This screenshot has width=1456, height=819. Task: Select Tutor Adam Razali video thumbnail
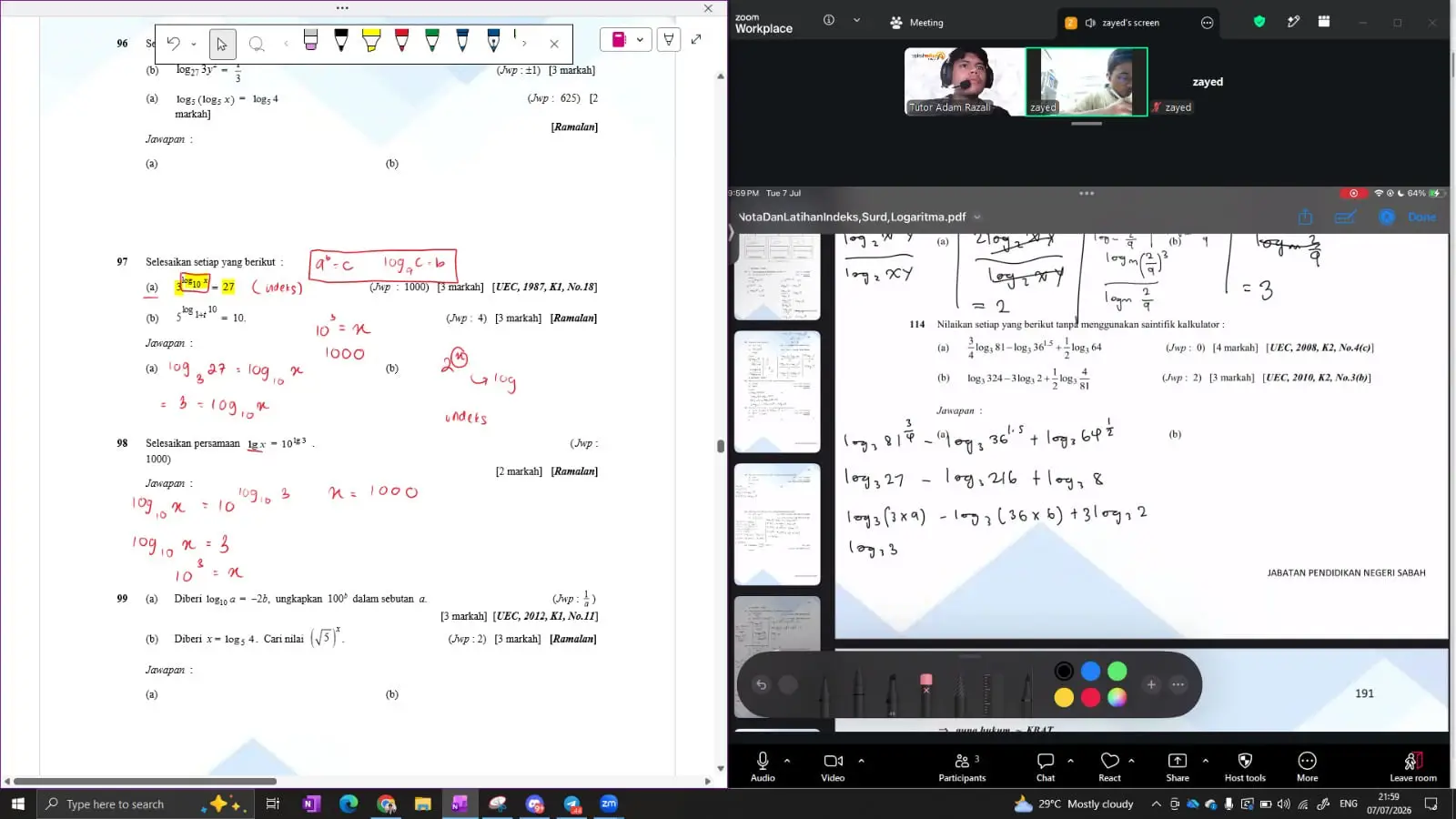(x=965, y=82)
